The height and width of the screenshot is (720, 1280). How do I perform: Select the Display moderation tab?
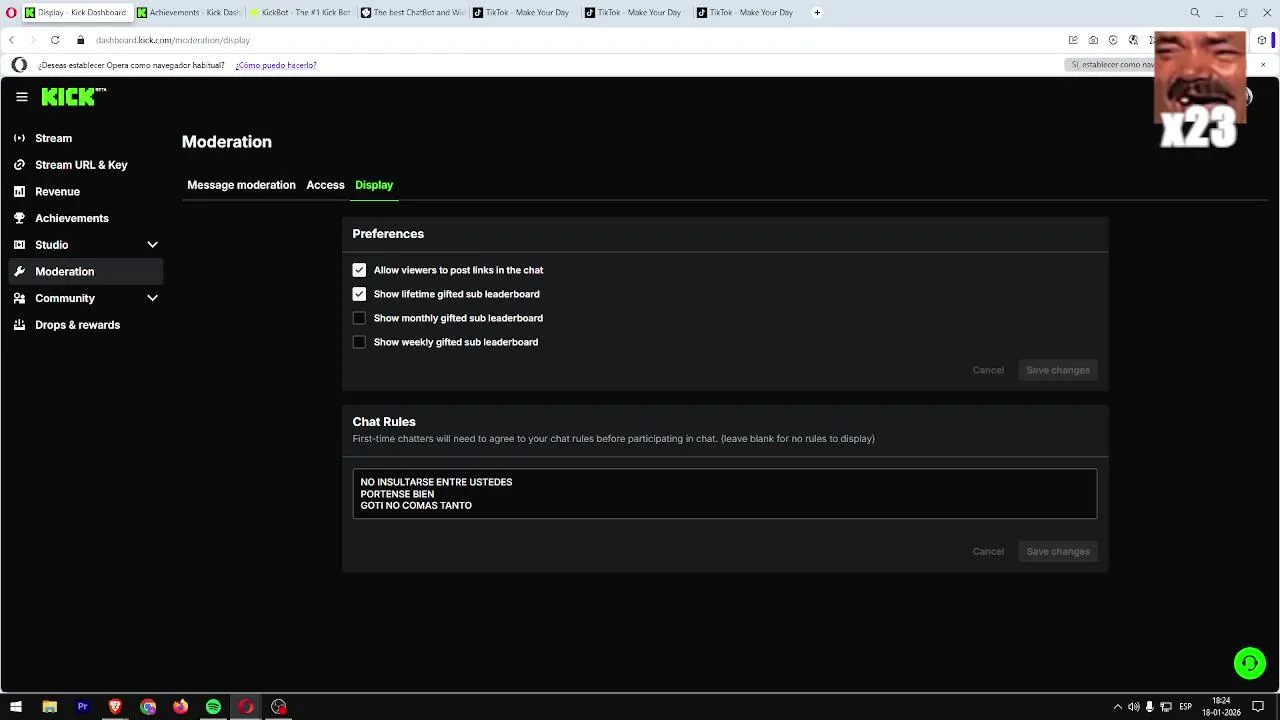(x=374, y=185)
